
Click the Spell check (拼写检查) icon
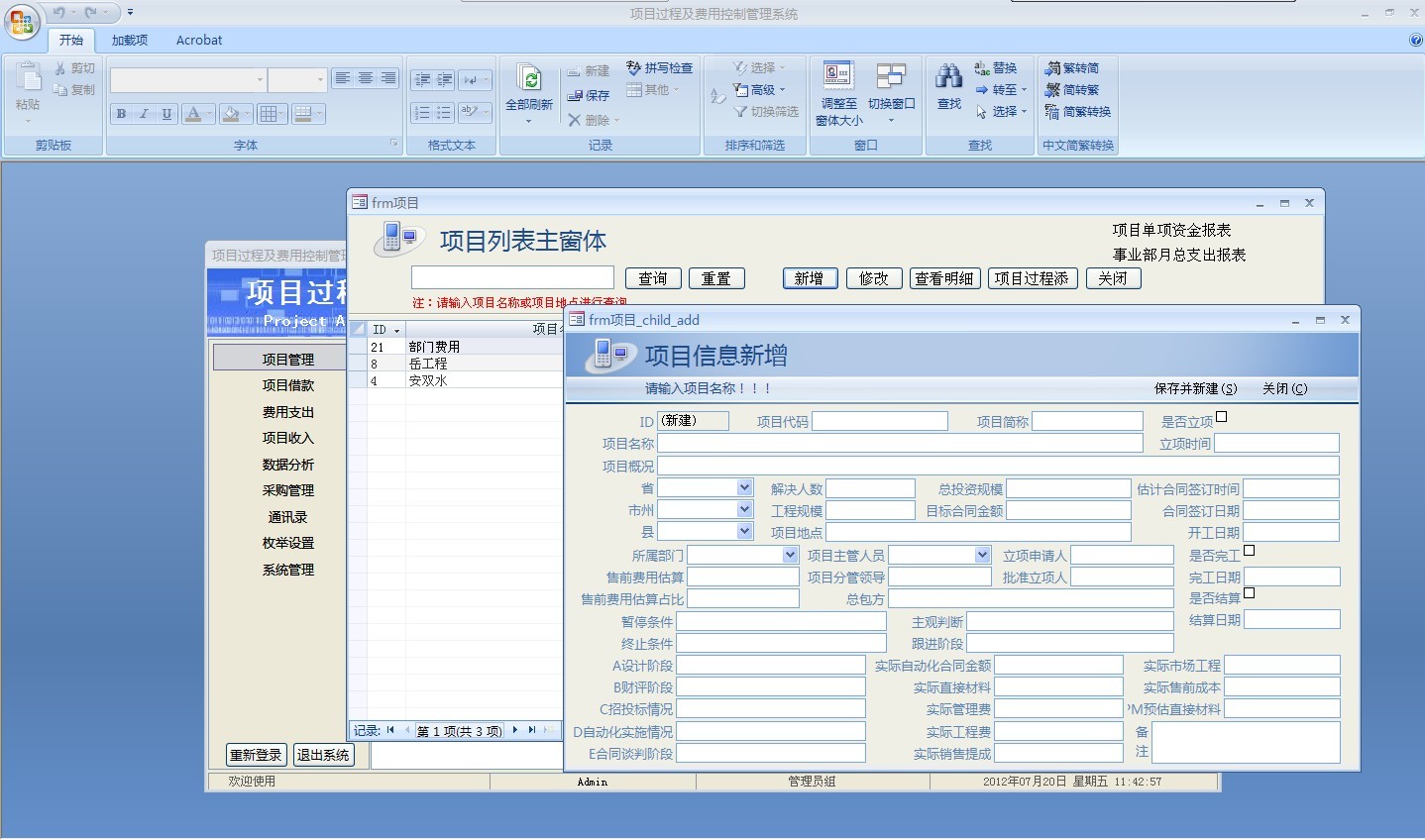(x=634, y=68)
